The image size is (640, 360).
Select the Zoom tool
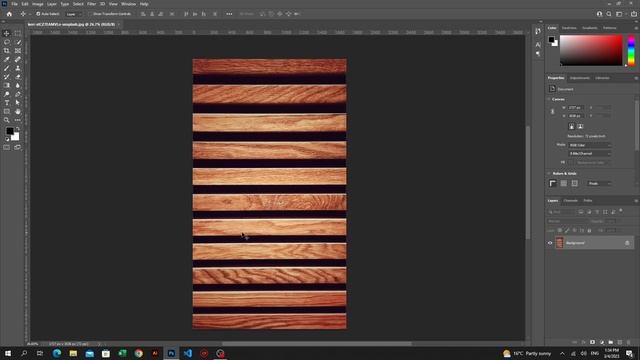point(7,120)
